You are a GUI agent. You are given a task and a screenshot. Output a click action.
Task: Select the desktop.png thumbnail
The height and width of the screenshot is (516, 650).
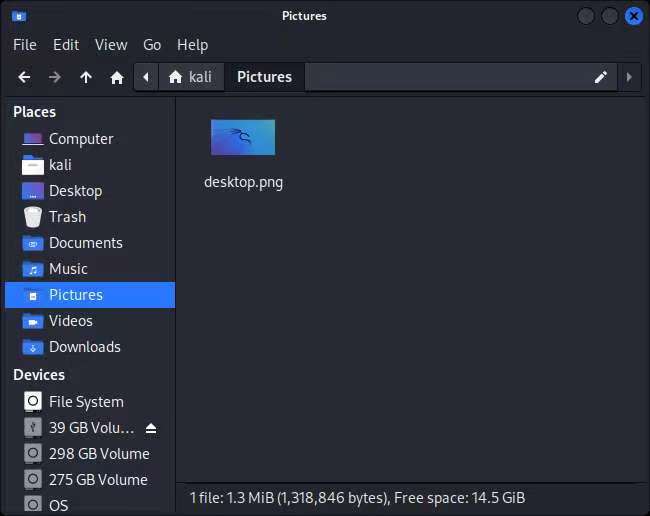coord(243,138)
